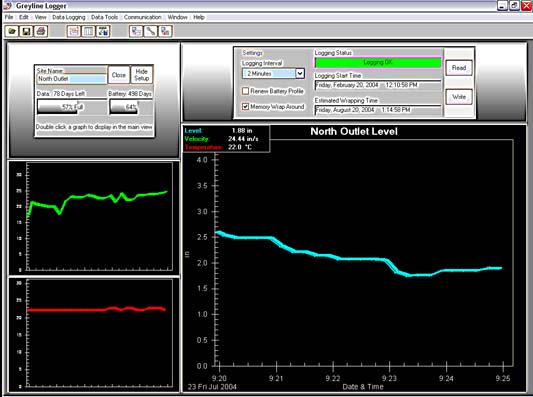Click the Close button beside Site Name
533x397 pixels.
click(119, 75)
